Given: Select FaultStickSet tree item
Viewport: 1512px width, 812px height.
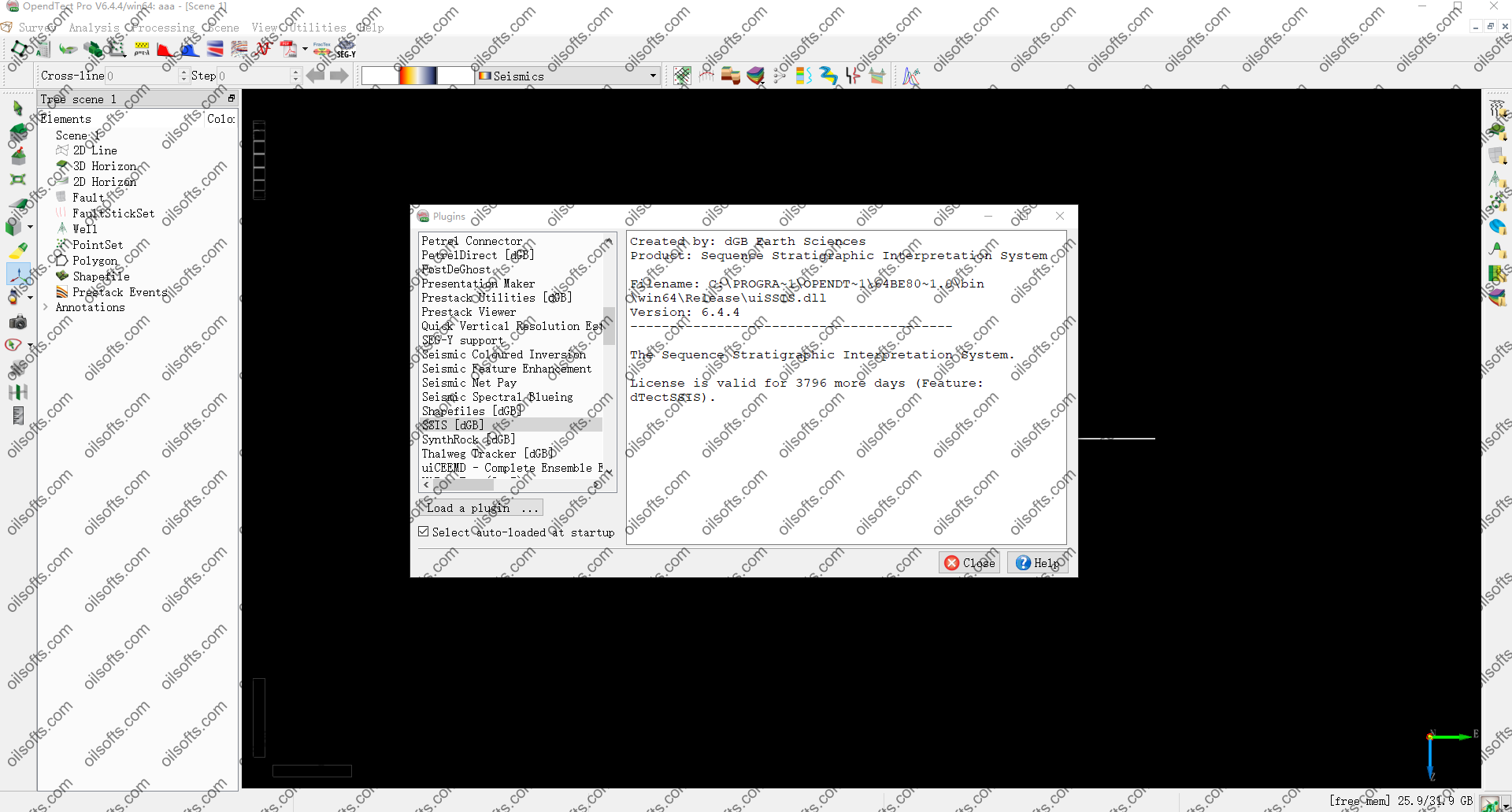Looking at the screenshot, I should click(113, 213).
